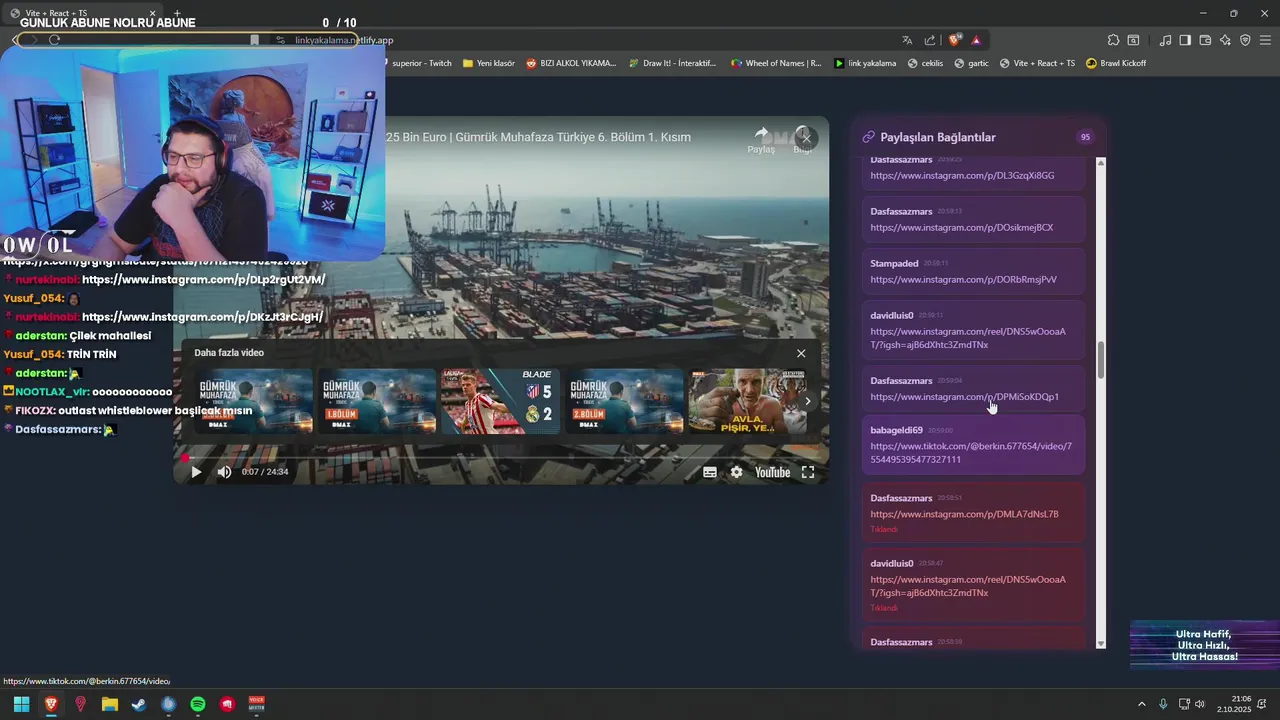Toggle subtitles in the YouTube player
This screenshot has width=1280, height=720.
[710, 472]
